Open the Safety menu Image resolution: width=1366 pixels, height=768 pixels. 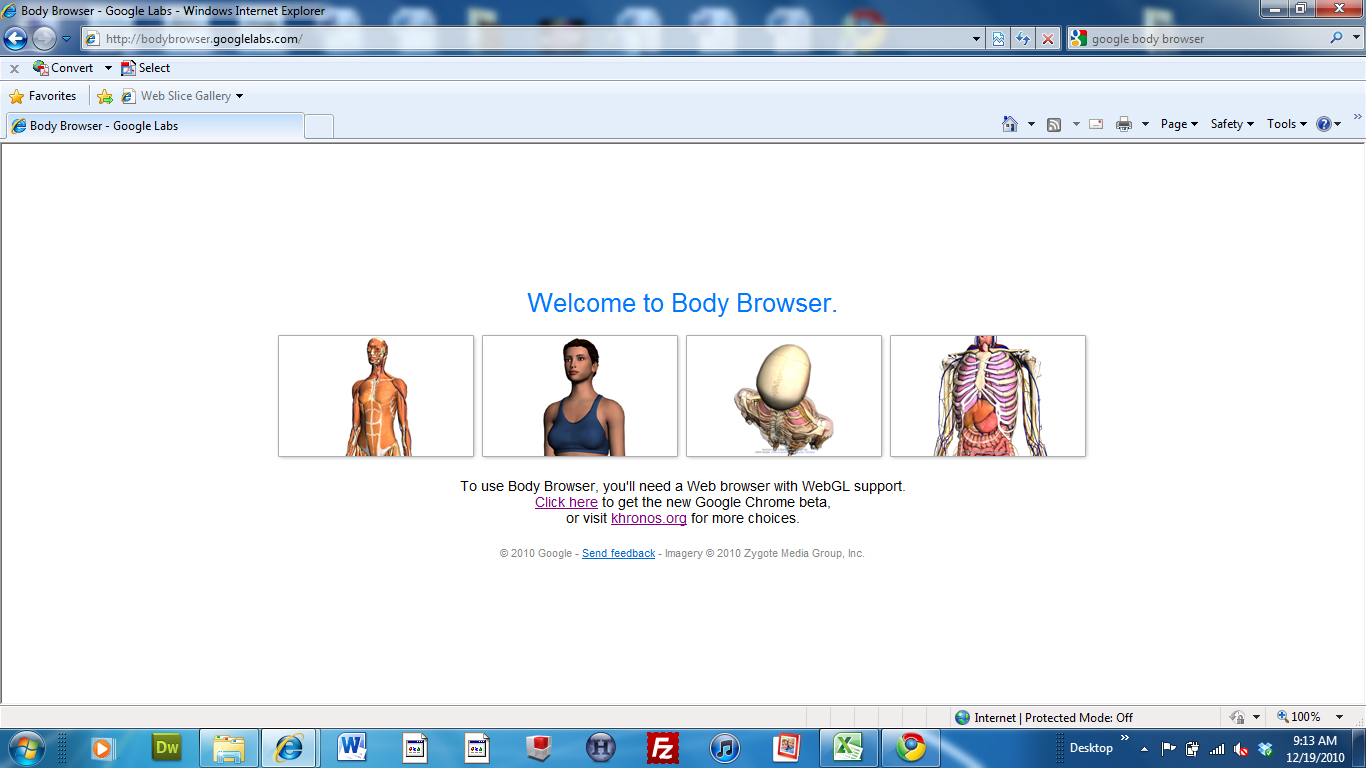(1232, 124)
